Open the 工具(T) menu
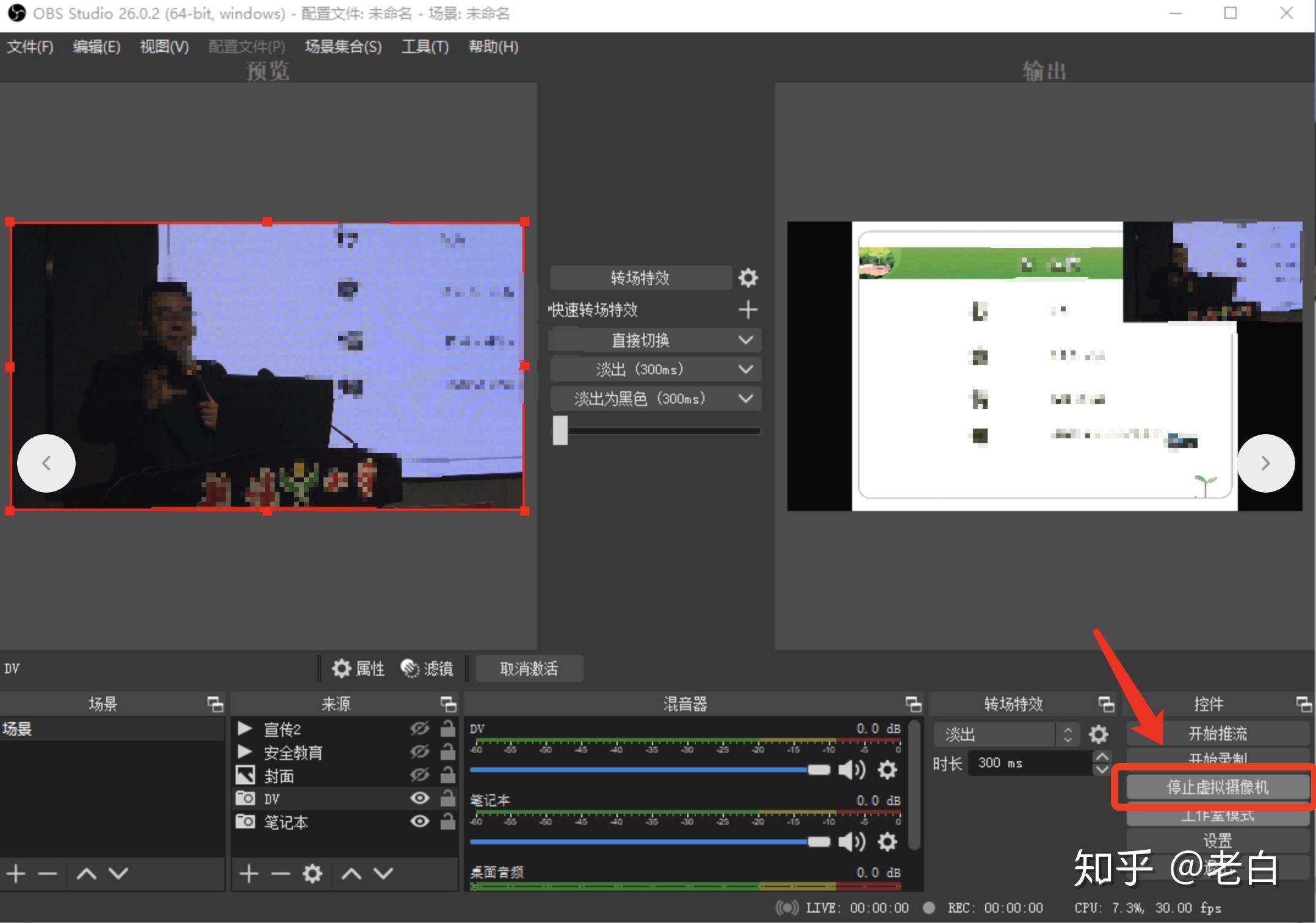Viewport: 1316px width, 923px height. pyautogui.click(x=425, y=47)
